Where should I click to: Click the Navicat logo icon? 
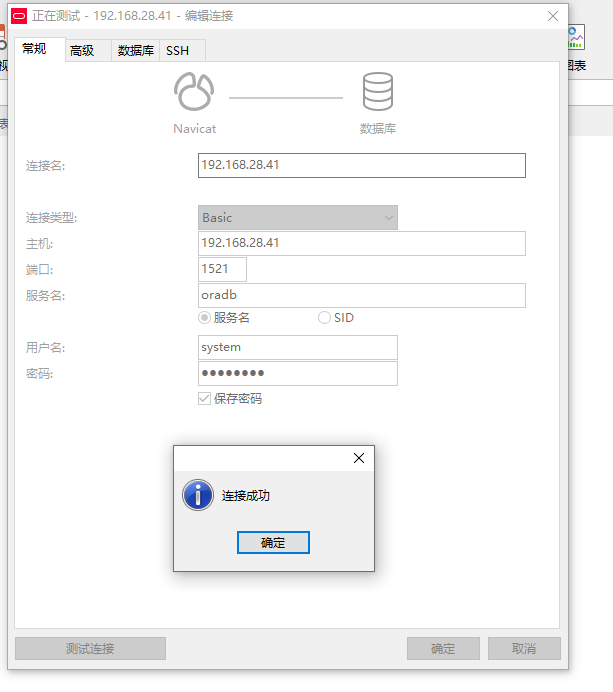(x=194, y=91)
